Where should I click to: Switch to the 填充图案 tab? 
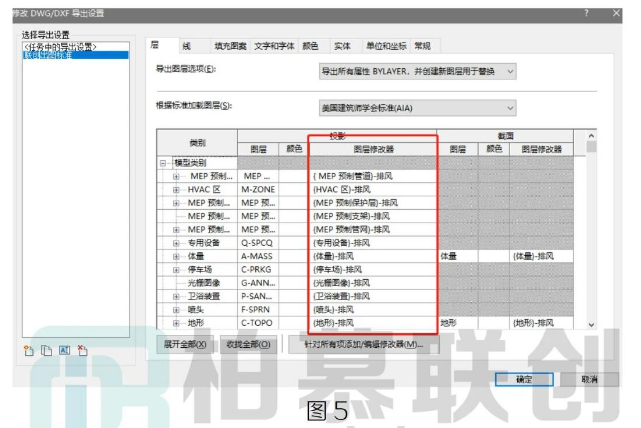231,46
